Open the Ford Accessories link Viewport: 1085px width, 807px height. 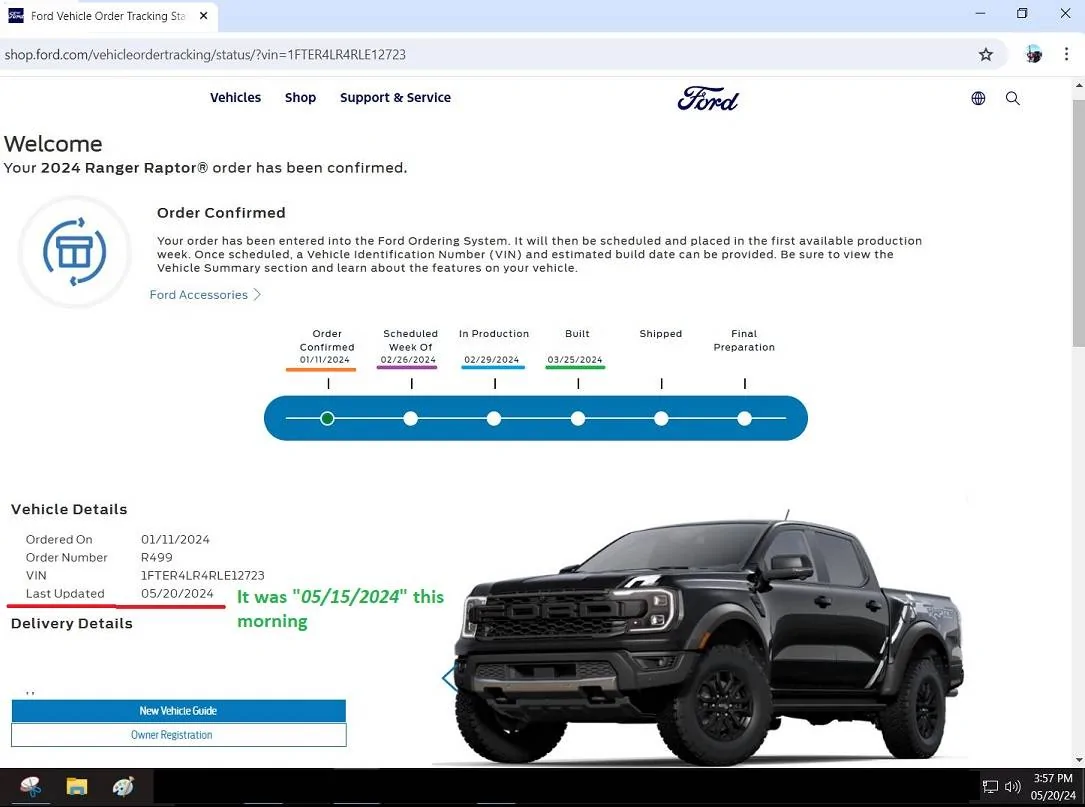tap(199, 295)
